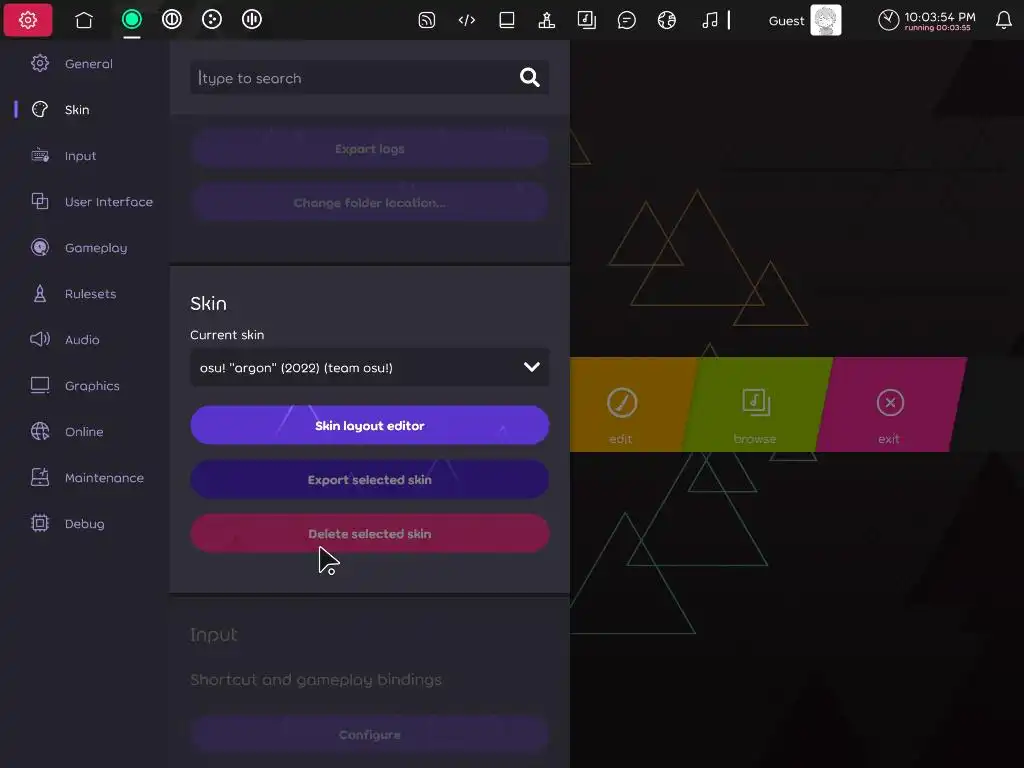Click the running time text
The image size is (1024, 768).
[x=937, y=28]
